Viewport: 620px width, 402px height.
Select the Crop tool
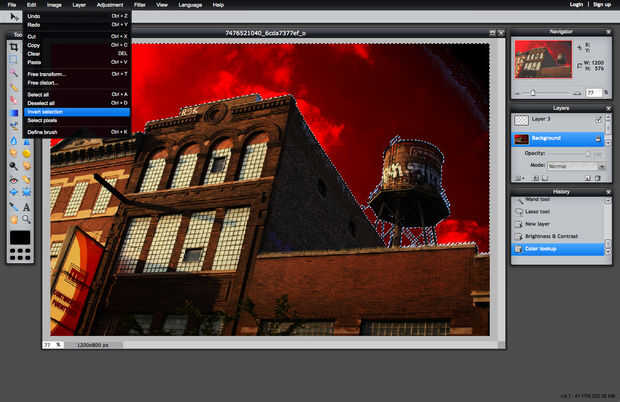(x=14, y=47)
